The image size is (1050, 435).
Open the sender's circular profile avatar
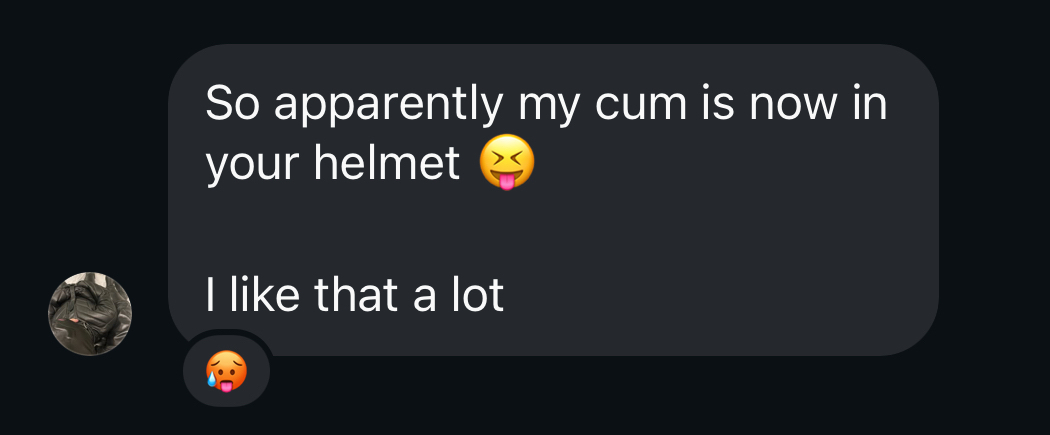(x=90, y=313)
